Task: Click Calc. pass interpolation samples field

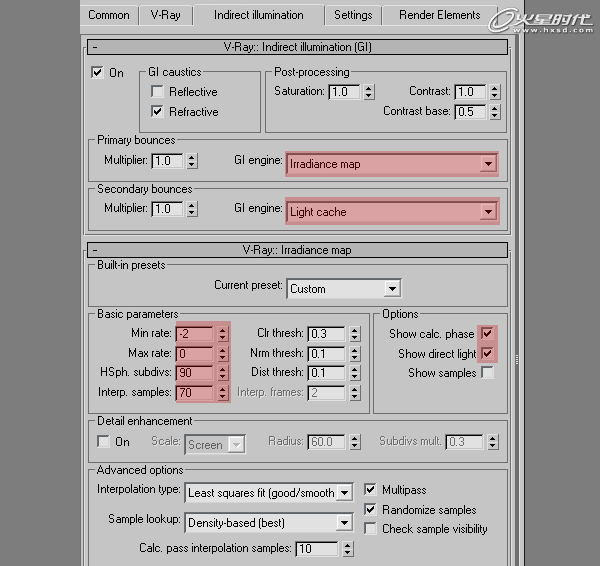Action: [x=317, y=549]
